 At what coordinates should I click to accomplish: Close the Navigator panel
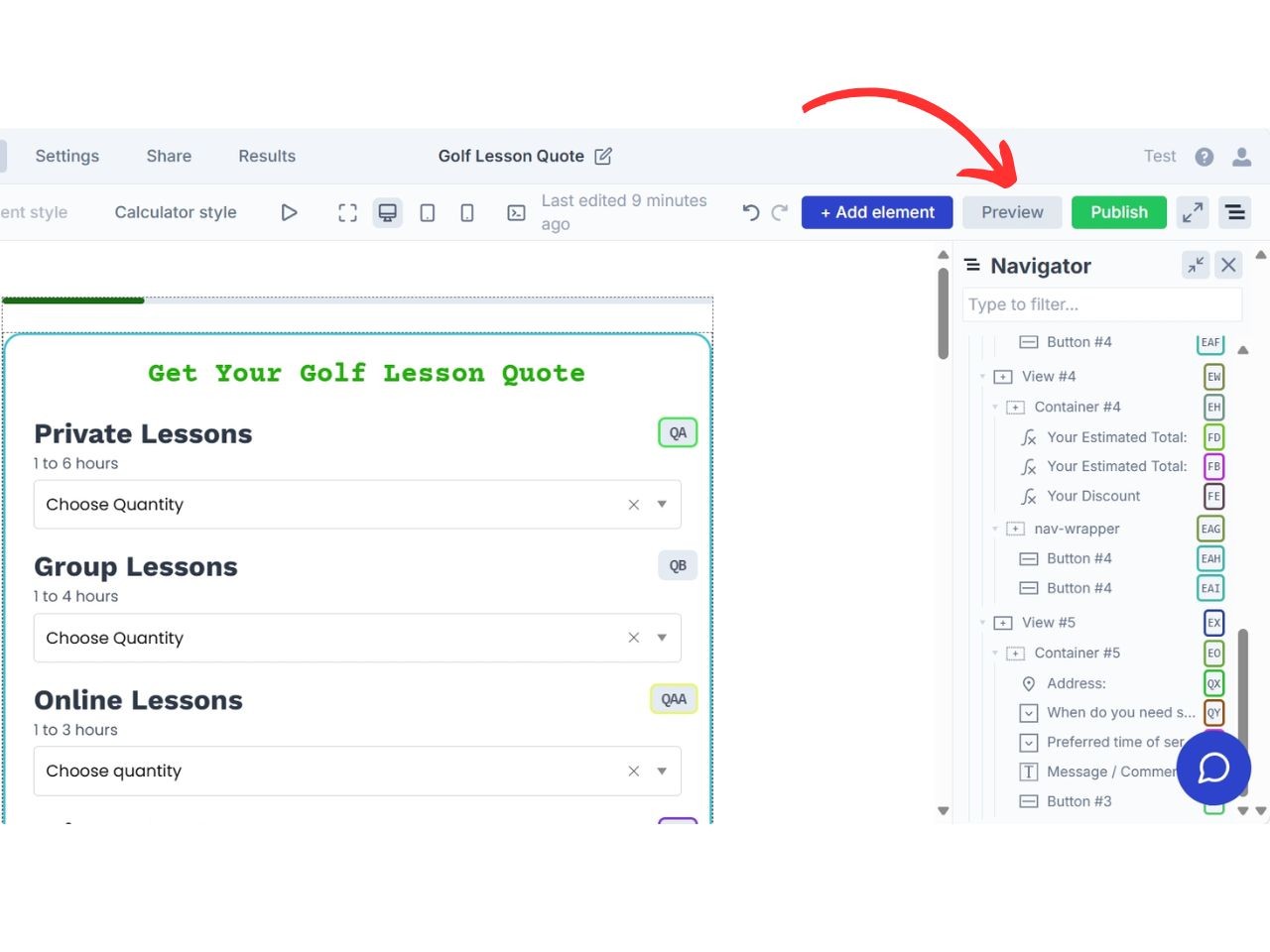point(1228,265)
